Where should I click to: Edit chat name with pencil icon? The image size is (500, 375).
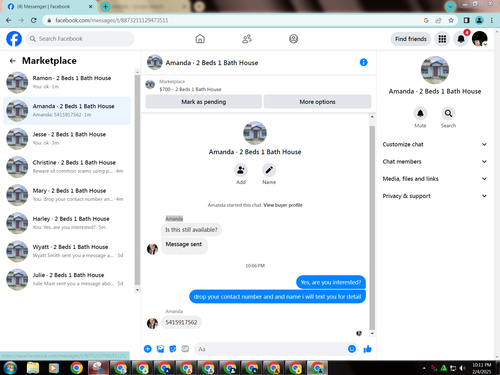click(269, 170)
